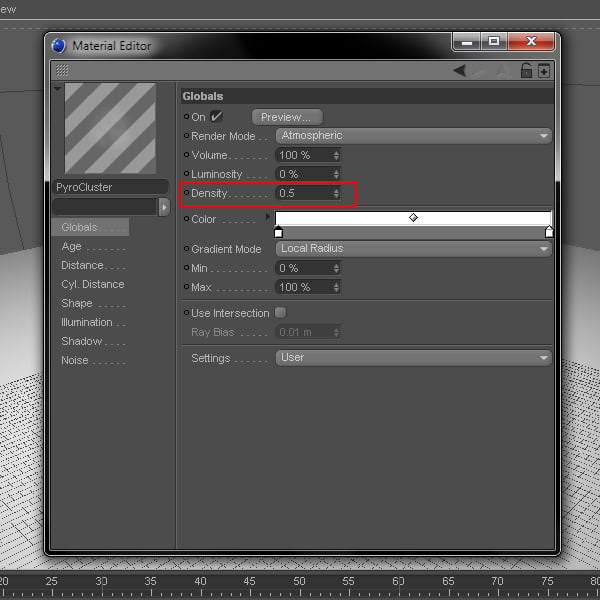Open the Settings User dropdown
The height and width of the screenshot is (600, 600).
click(413, 358)
